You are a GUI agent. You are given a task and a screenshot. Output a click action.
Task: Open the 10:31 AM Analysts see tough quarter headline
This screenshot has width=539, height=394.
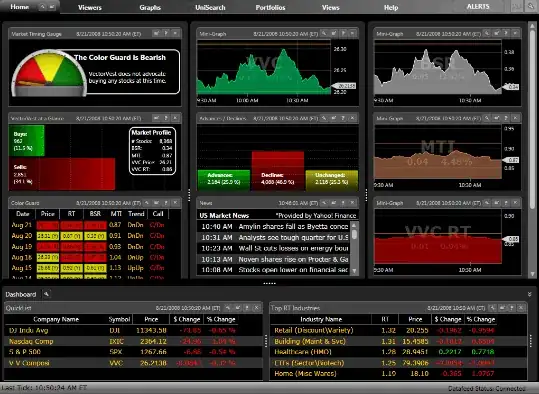[x=274, y=238]
